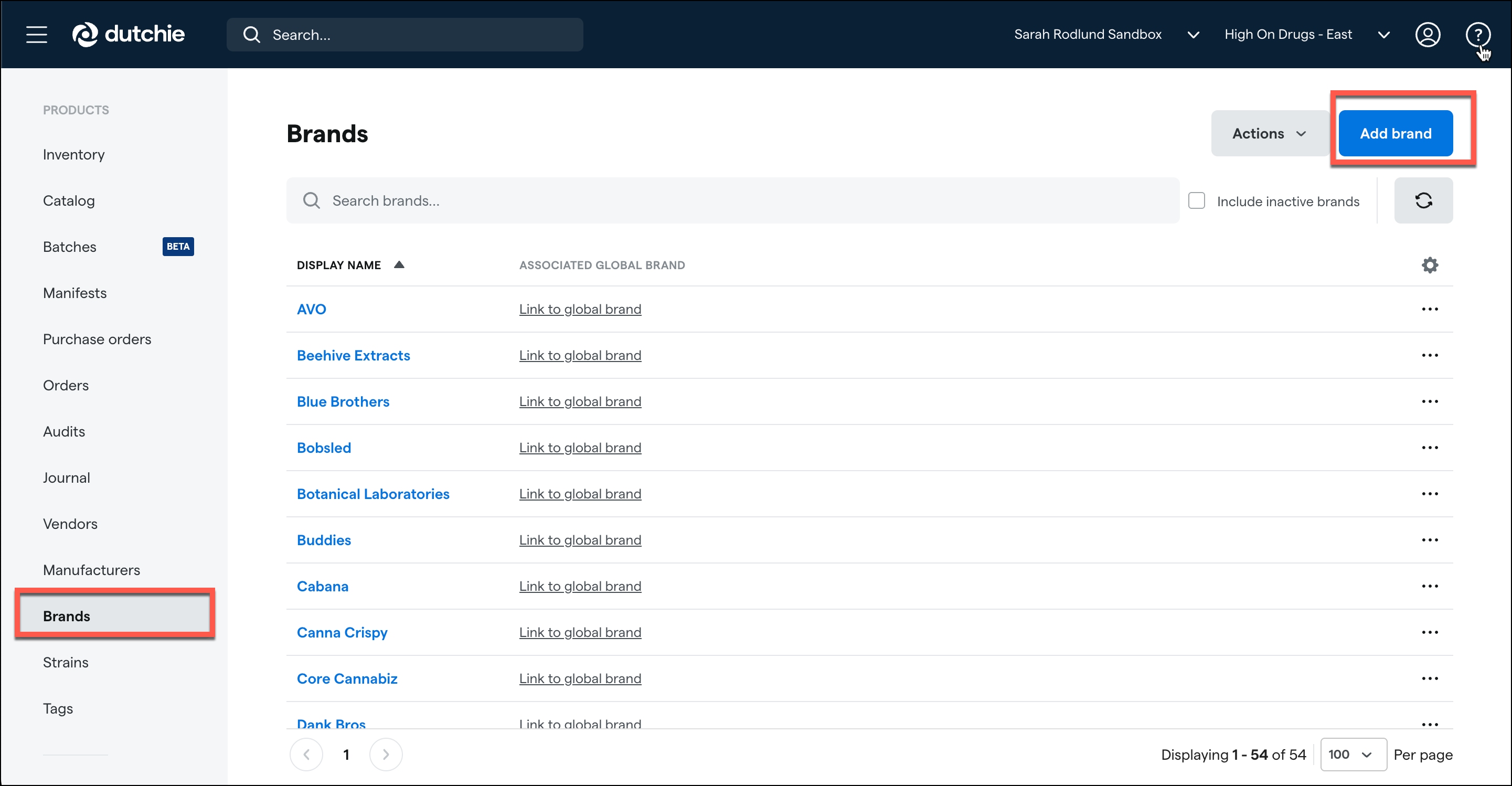Click Link to global brand for Buddies
This screenshot has width=1512, height=786.
point(580,540)
